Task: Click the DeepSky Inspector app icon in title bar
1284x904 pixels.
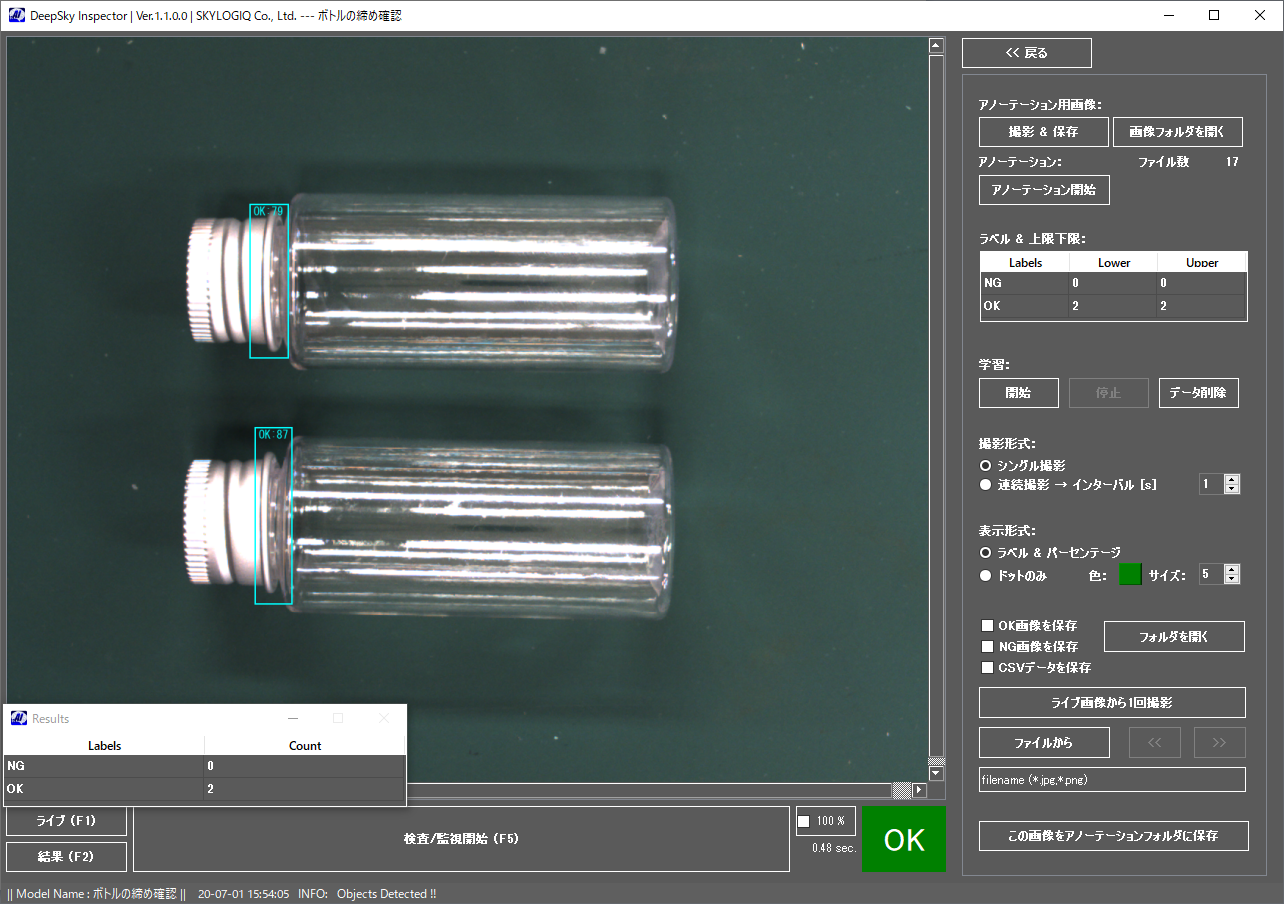Action: click(17, 16)
